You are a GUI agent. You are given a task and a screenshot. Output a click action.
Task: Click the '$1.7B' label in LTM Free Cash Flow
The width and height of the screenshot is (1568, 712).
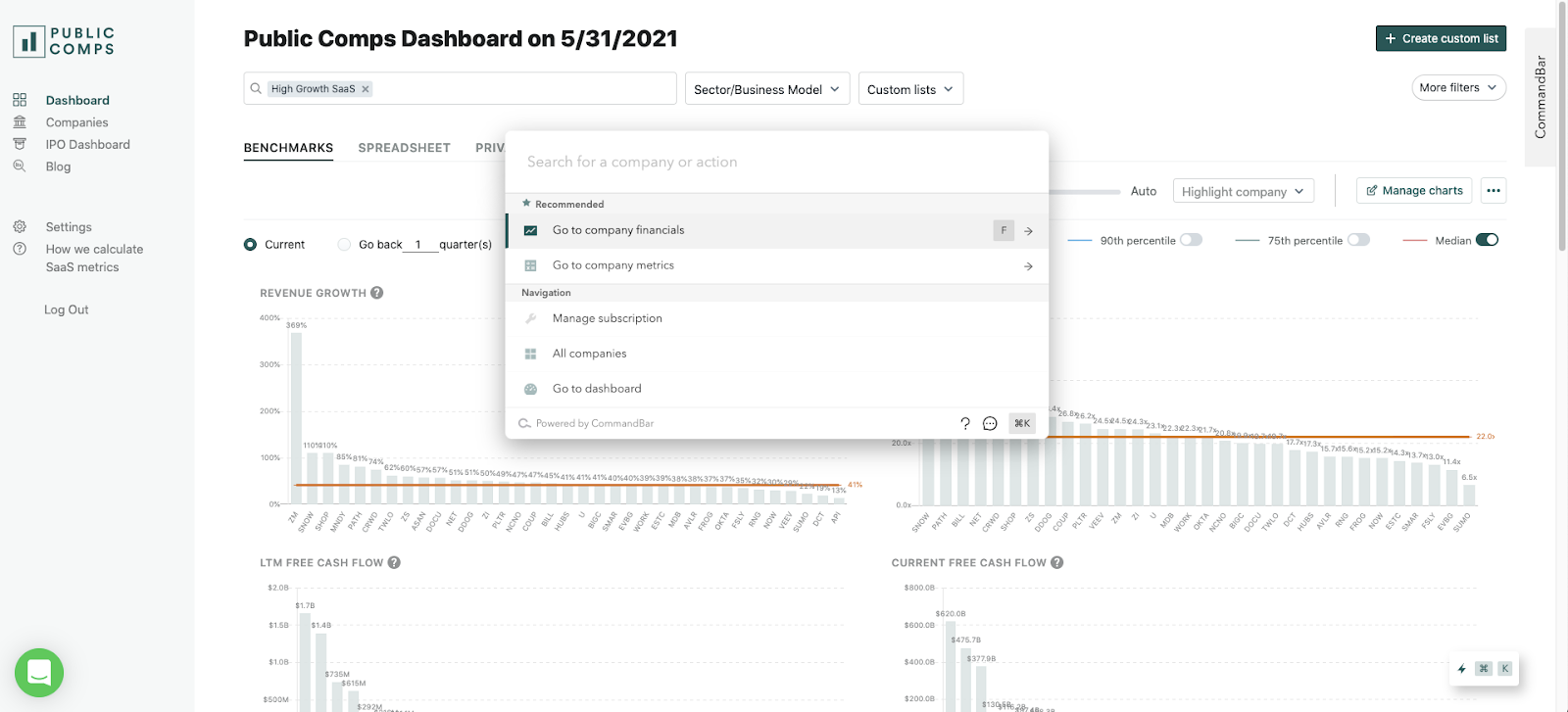(x=305, y=606)
